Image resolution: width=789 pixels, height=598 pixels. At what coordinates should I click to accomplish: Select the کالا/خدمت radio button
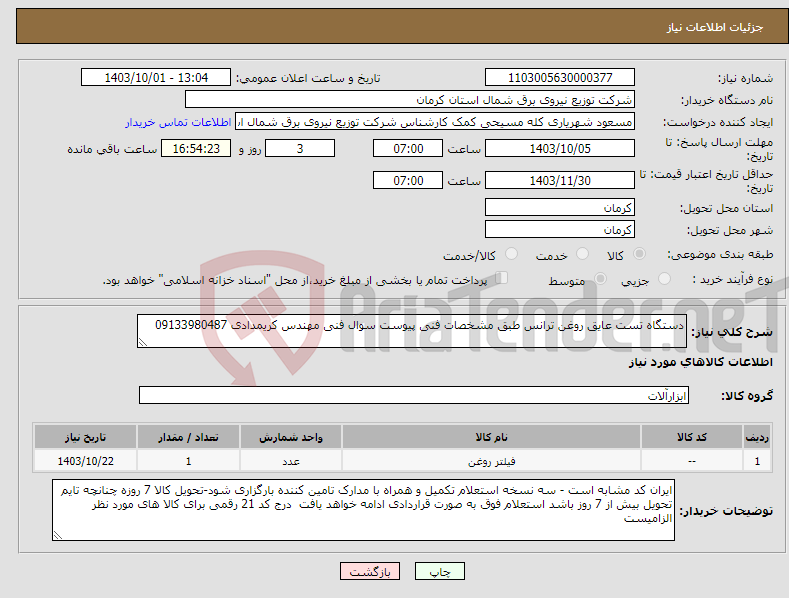(x=511, y=254)
